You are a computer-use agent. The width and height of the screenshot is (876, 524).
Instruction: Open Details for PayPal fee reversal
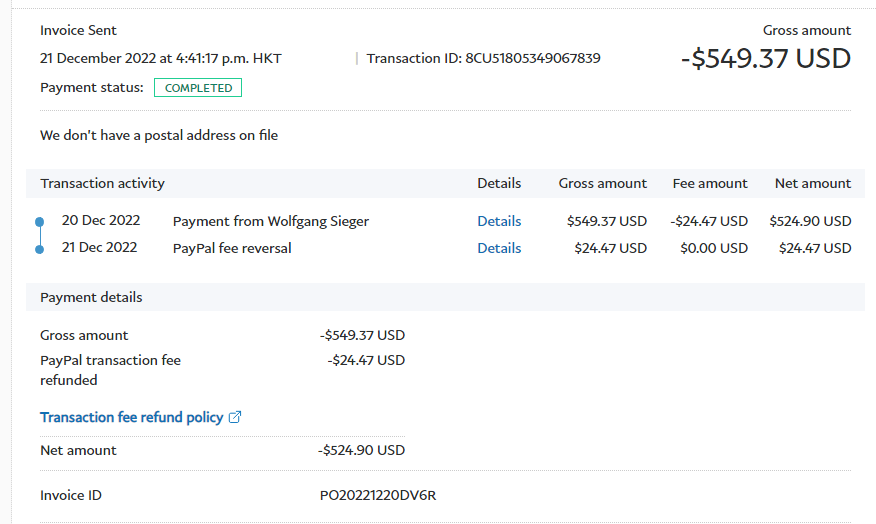499,248
